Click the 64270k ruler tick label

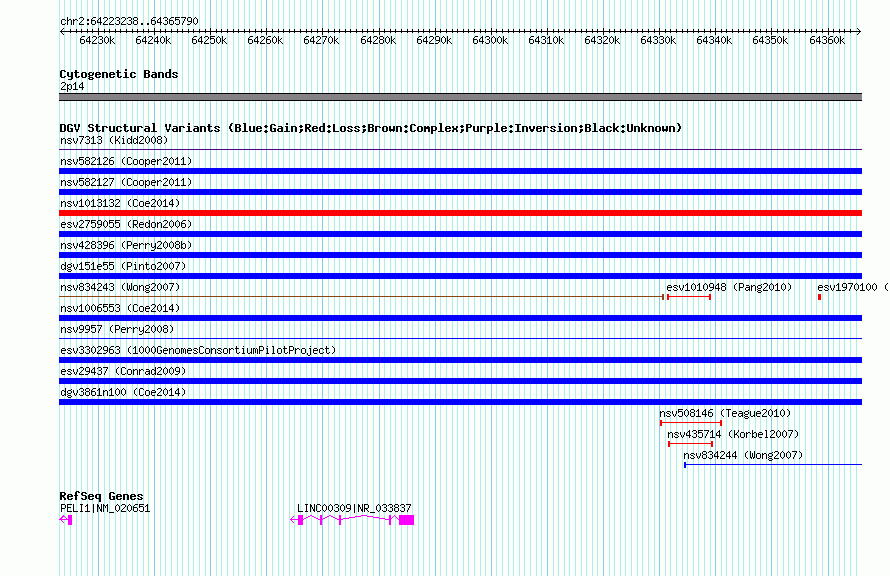(x=321, y=40)
